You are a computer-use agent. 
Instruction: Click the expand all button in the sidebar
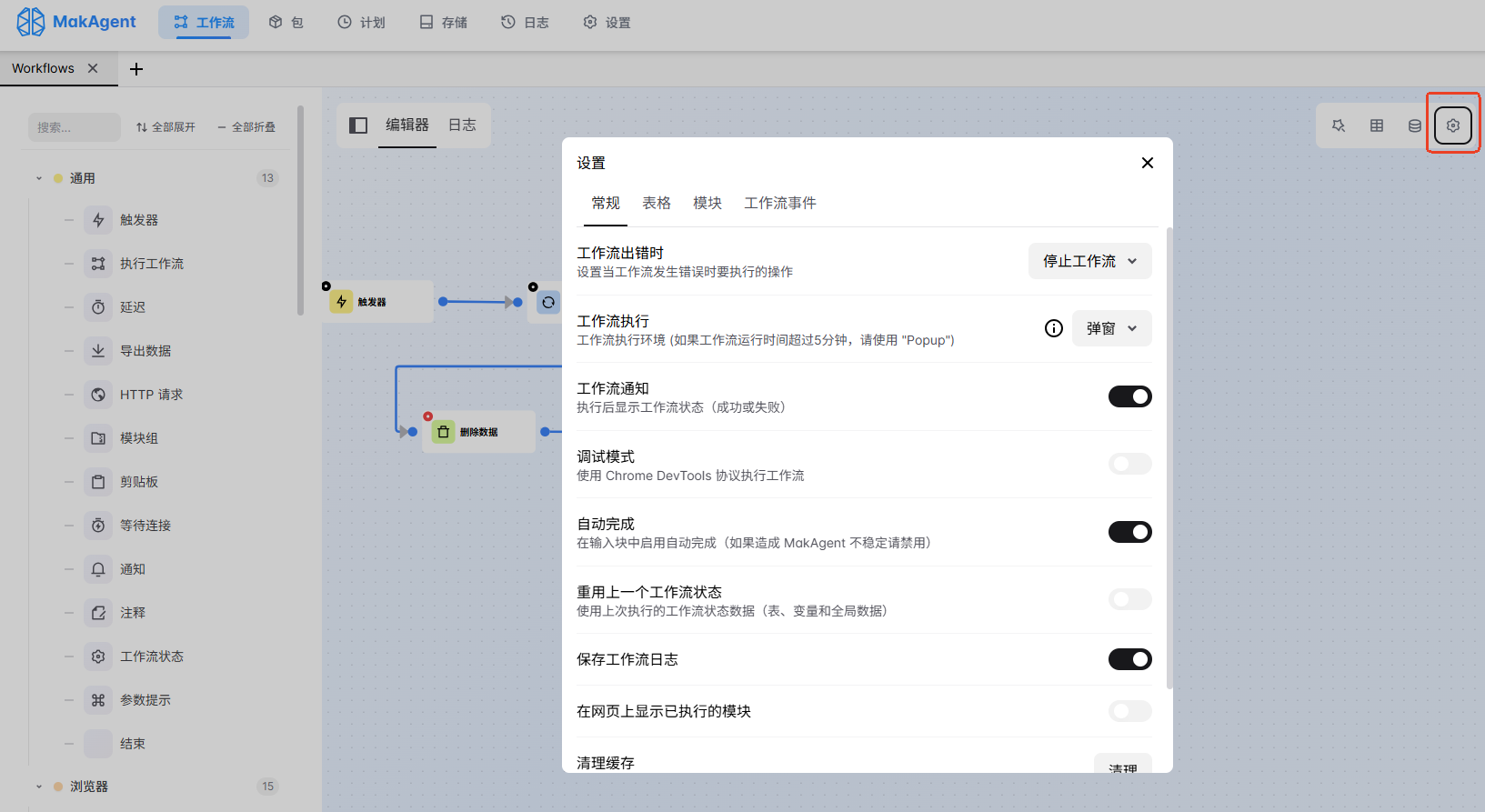point(166,127)
